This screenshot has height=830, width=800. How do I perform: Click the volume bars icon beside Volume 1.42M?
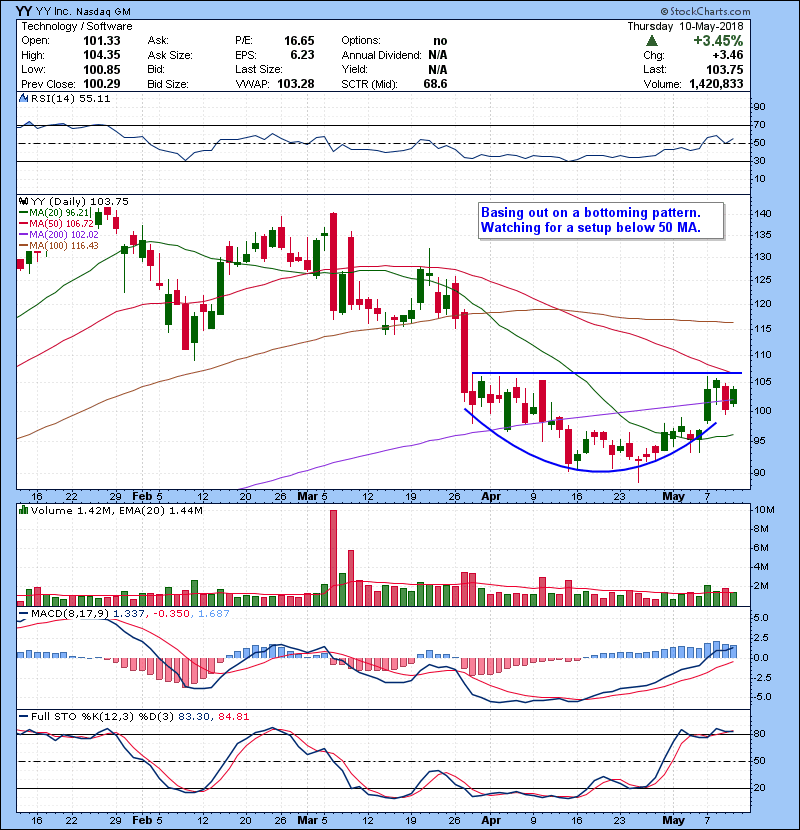pyautogui.click(x=23, y=510)
